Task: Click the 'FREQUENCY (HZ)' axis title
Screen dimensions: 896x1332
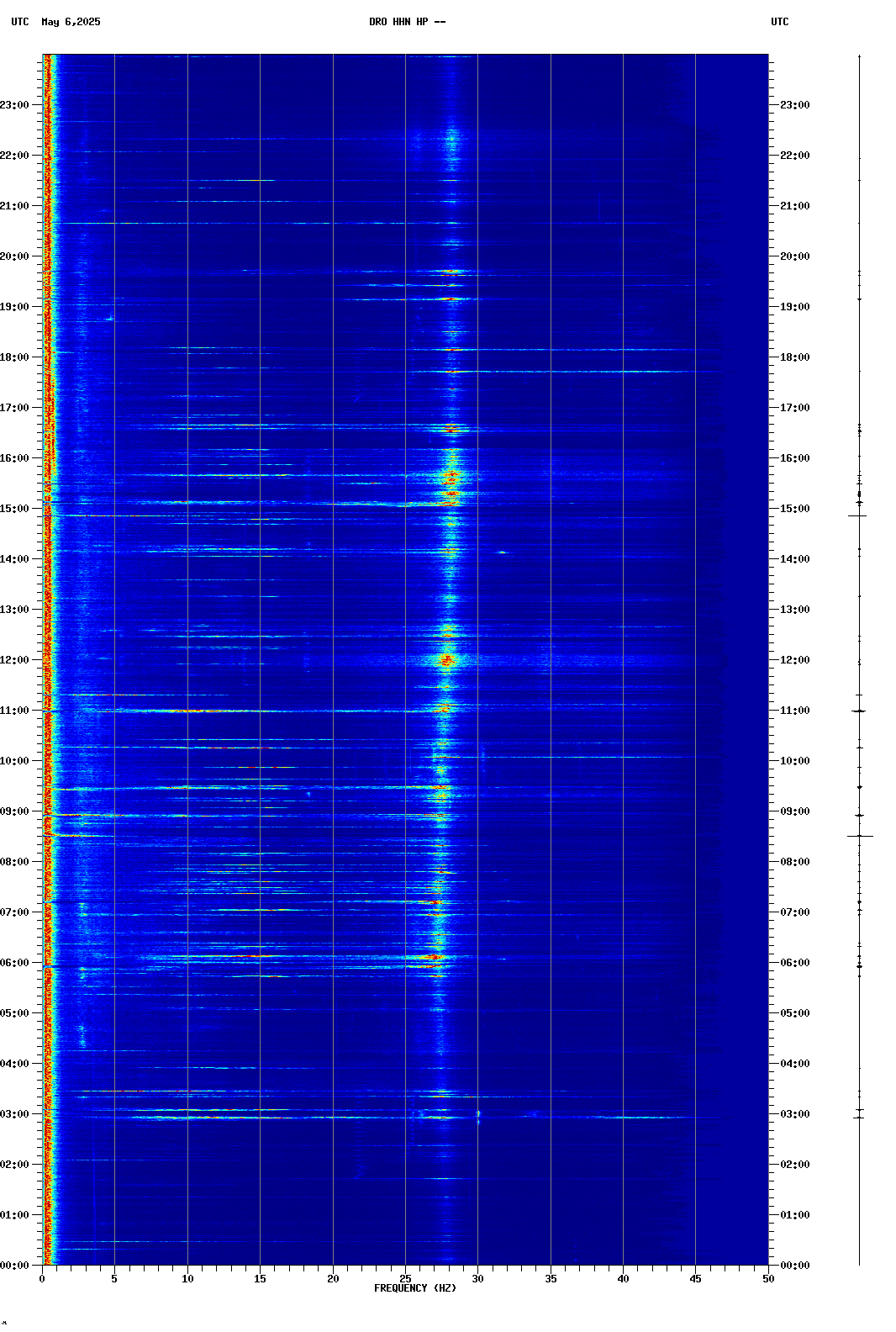Action: 415,1288
